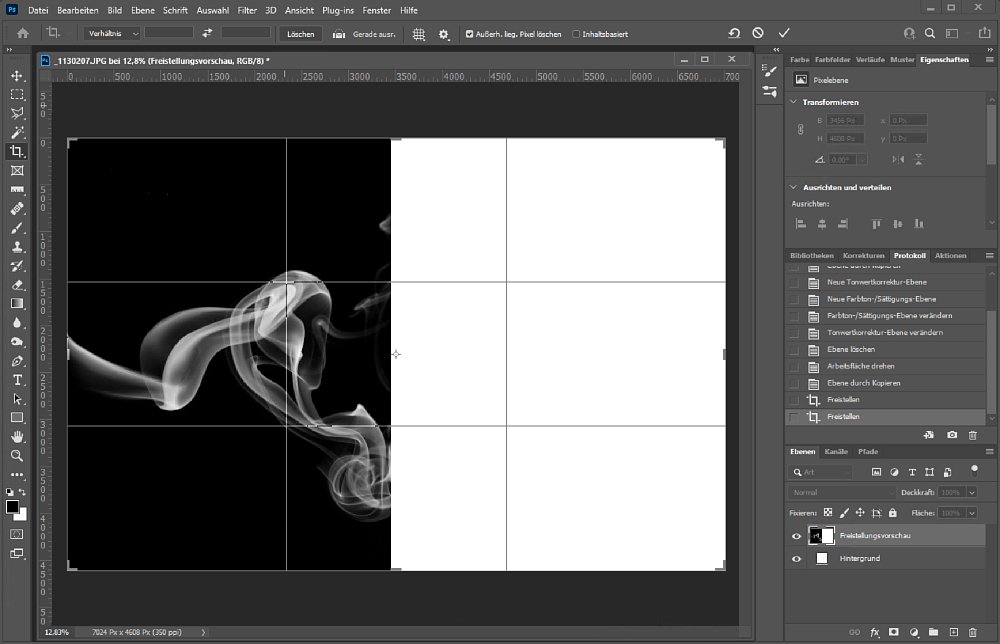Screen dimensions: 1000x644
Task: Select the Type tool
Action: [x=17, y=380]
